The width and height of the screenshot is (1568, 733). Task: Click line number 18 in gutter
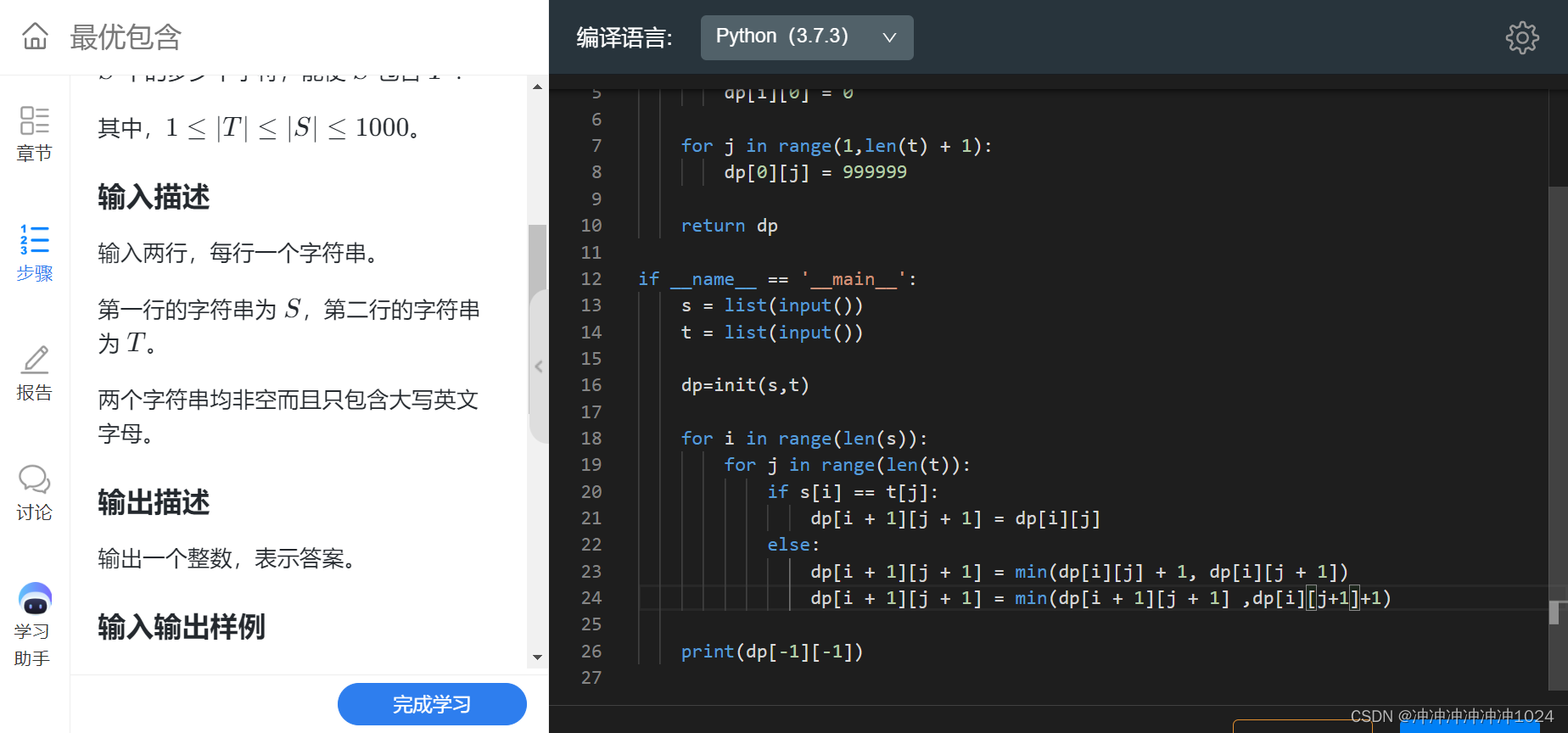click(x=591, y=439)
